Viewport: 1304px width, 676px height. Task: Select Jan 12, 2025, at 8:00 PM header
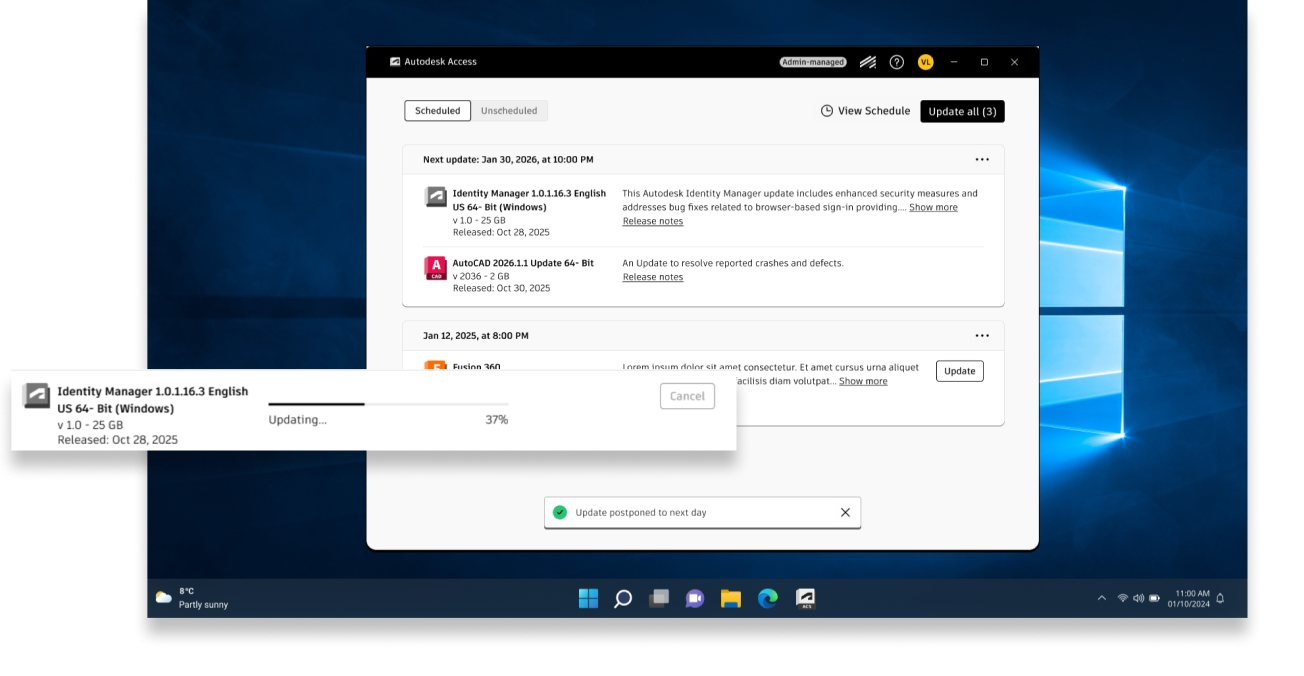476,336
